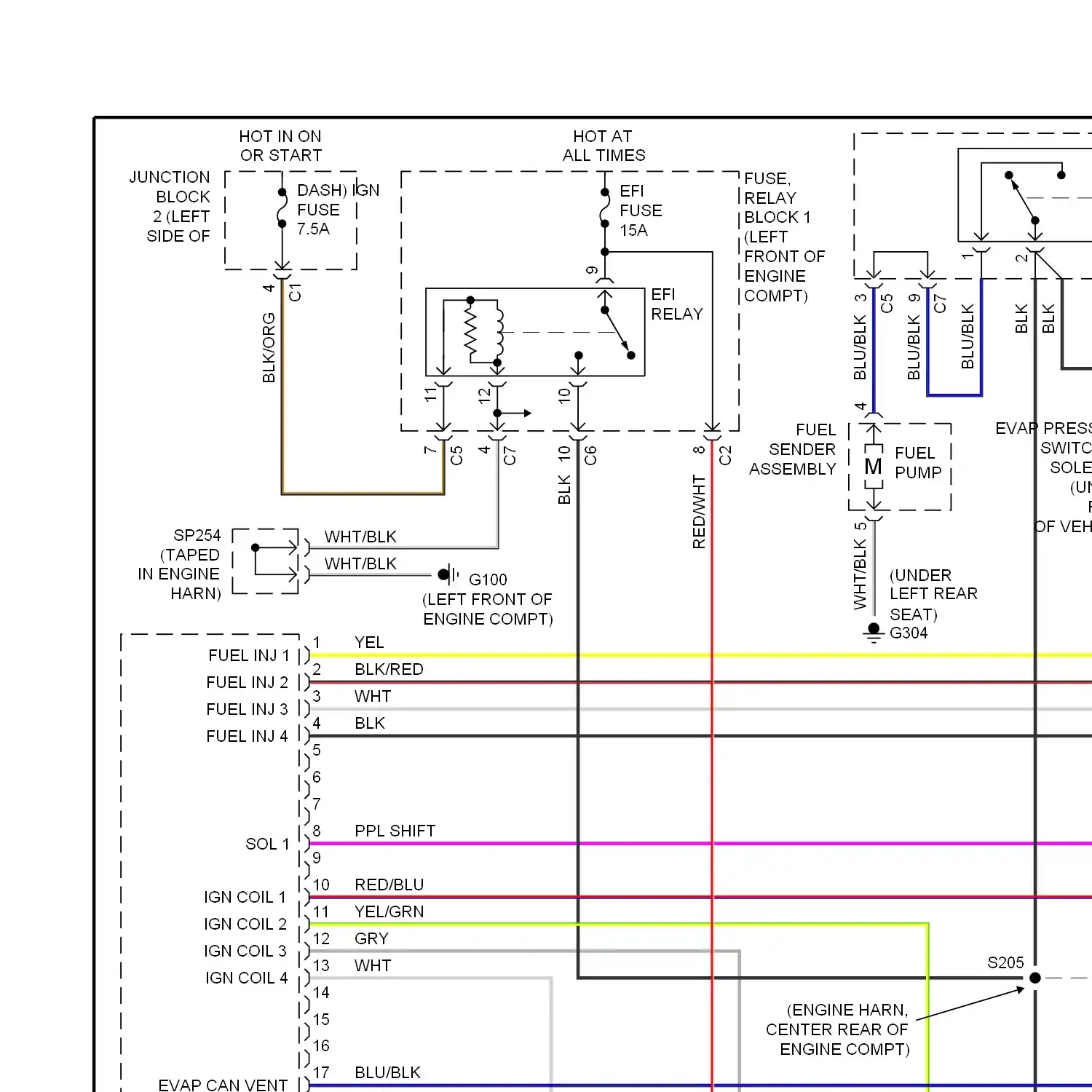This screenshot has width=1092, height=1092.
Task: Click the '(TAPED IN ENGINE HARN)' note
Action: click(x=180, y=574)
